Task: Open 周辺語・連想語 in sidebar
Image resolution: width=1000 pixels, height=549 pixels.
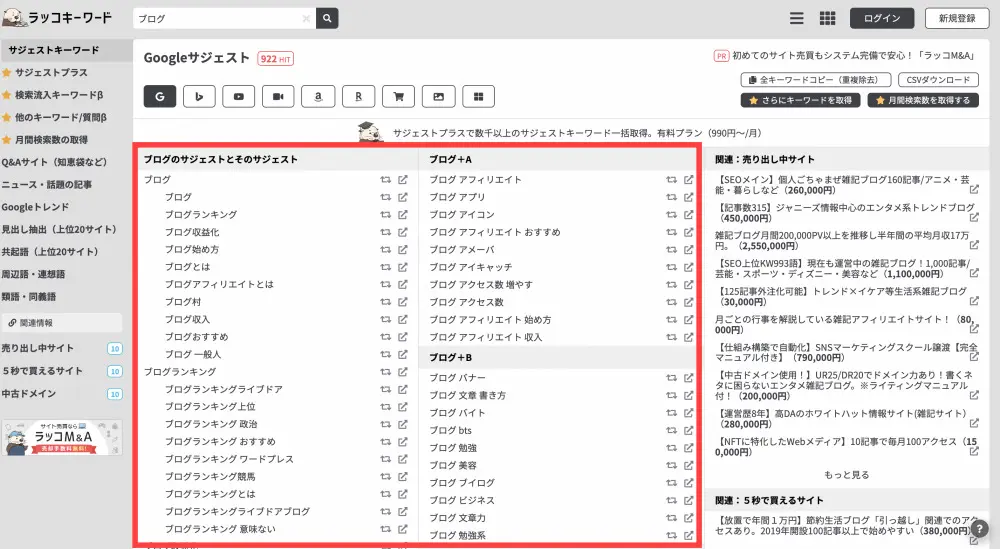Action: 33,274
